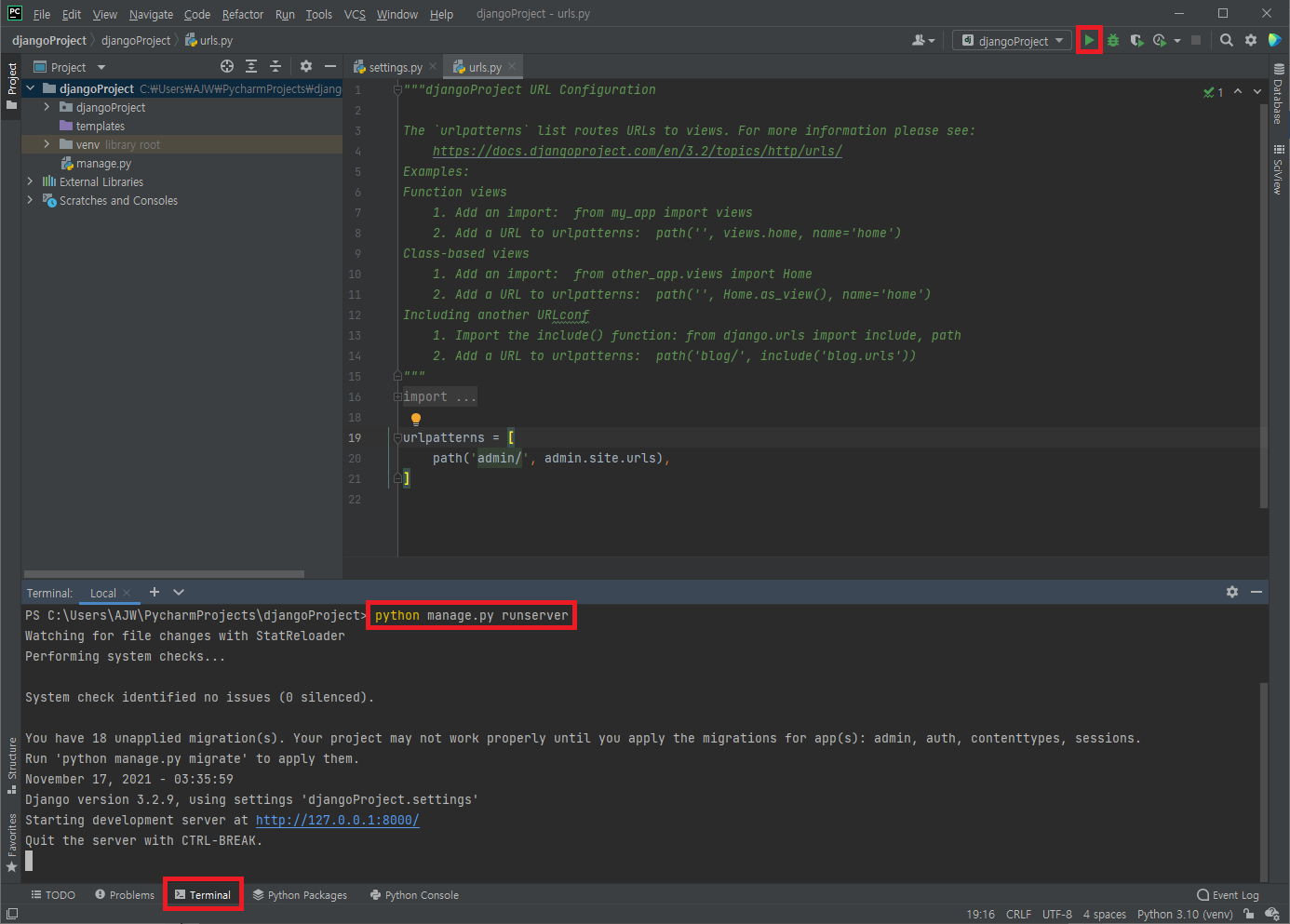Toggle the Structure side panel
Viewport: 1290px width, 924px height.
12,765
